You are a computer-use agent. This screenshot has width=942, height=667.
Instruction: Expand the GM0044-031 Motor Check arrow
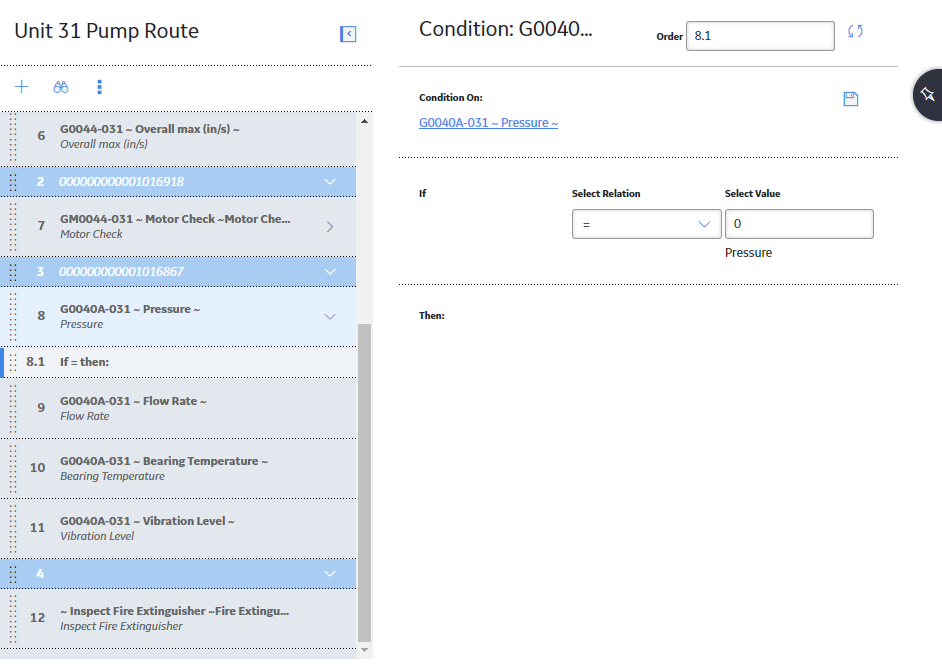(330, 227)
